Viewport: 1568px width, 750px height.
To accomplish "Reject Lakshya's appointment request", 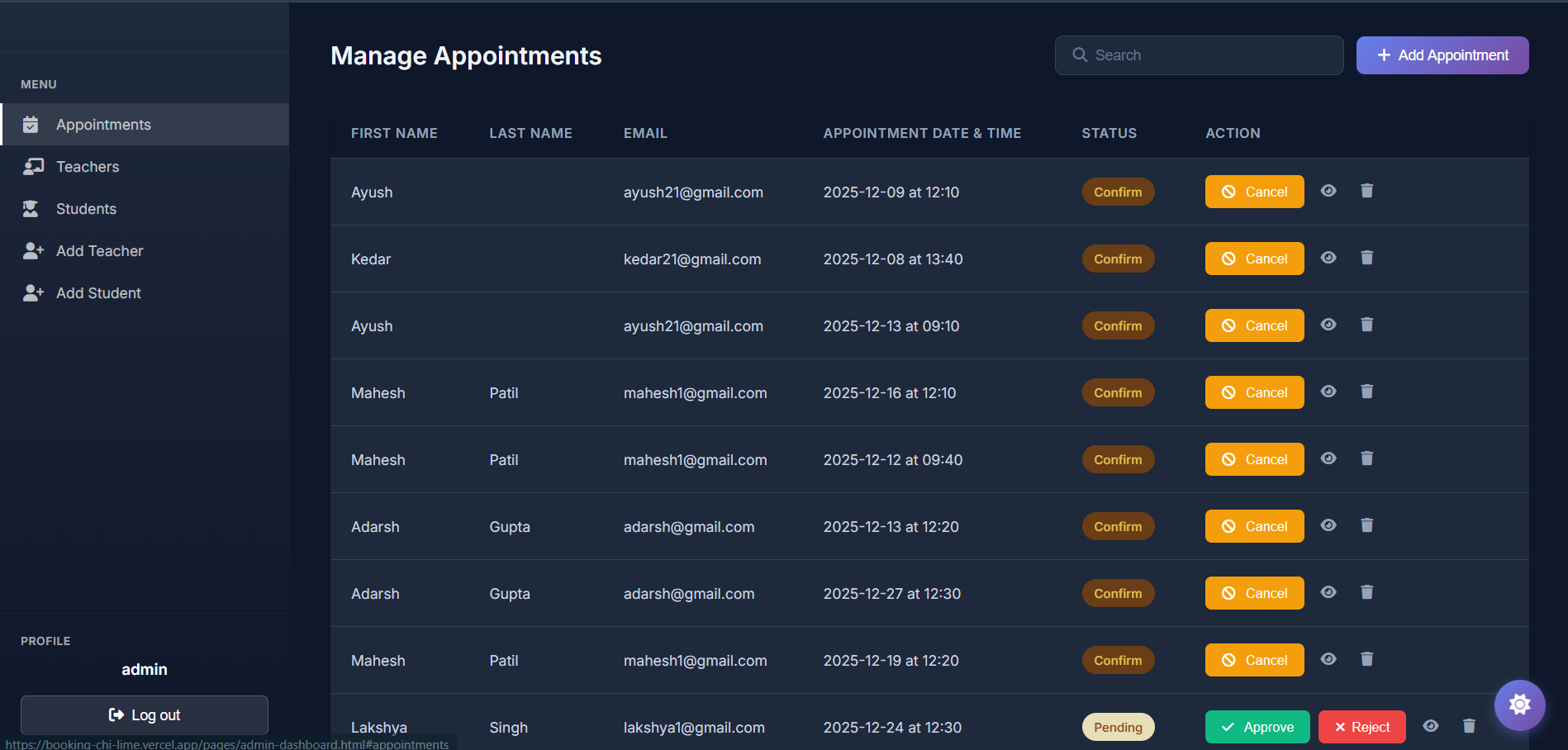I will click(x=1361, y=727).
